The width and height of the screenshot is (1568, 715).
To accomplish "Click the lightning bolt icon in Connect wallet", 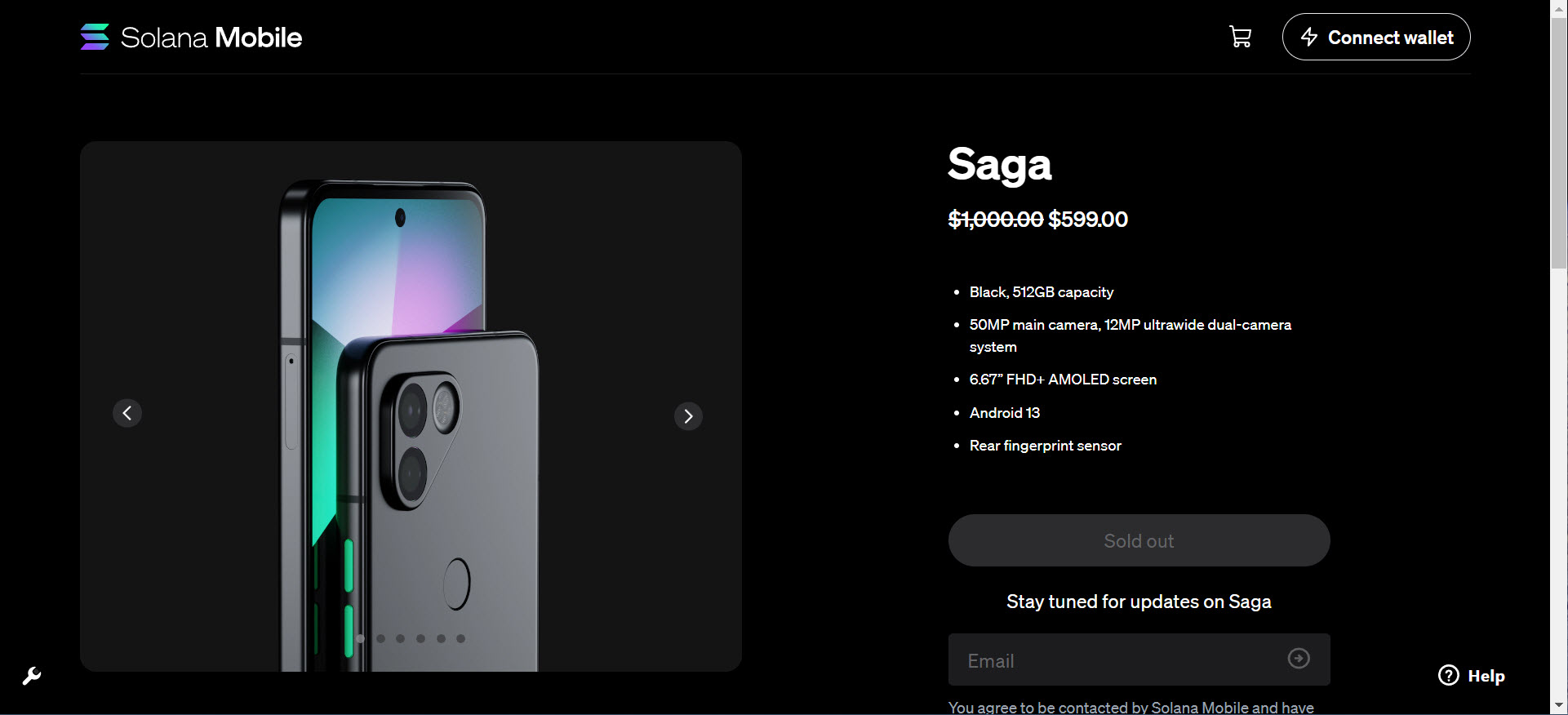I will click(1311, 37).
